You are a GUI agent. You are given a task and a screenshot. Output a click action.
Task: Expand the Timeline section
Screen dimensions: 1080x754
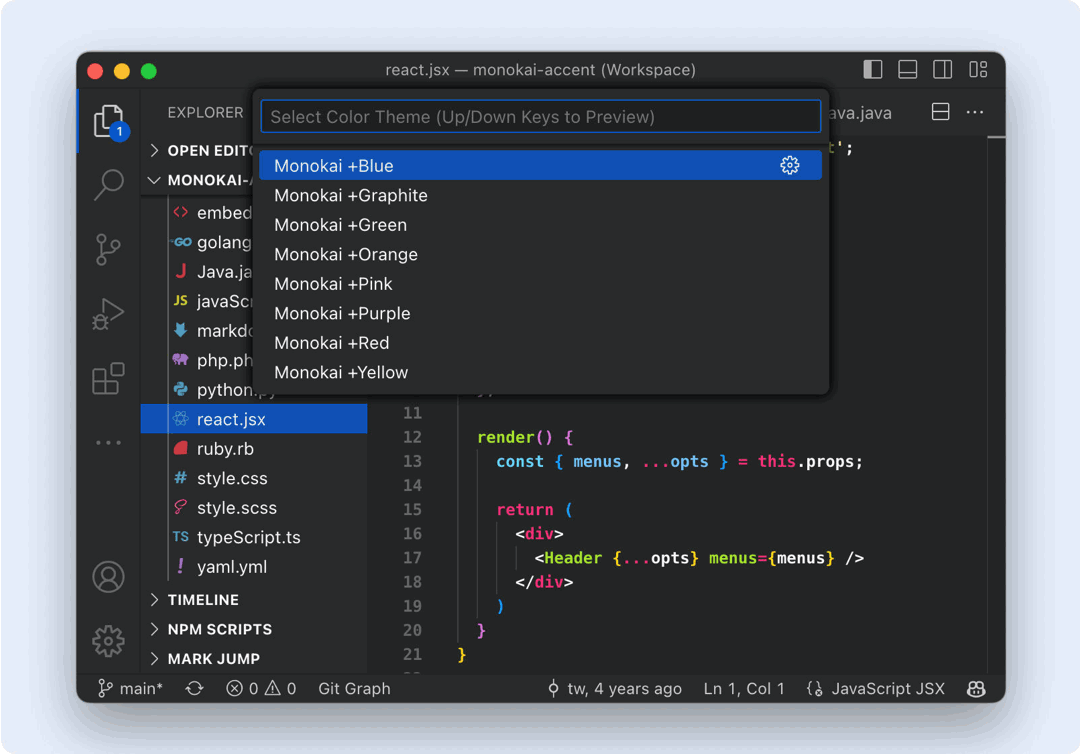point(254,600)
